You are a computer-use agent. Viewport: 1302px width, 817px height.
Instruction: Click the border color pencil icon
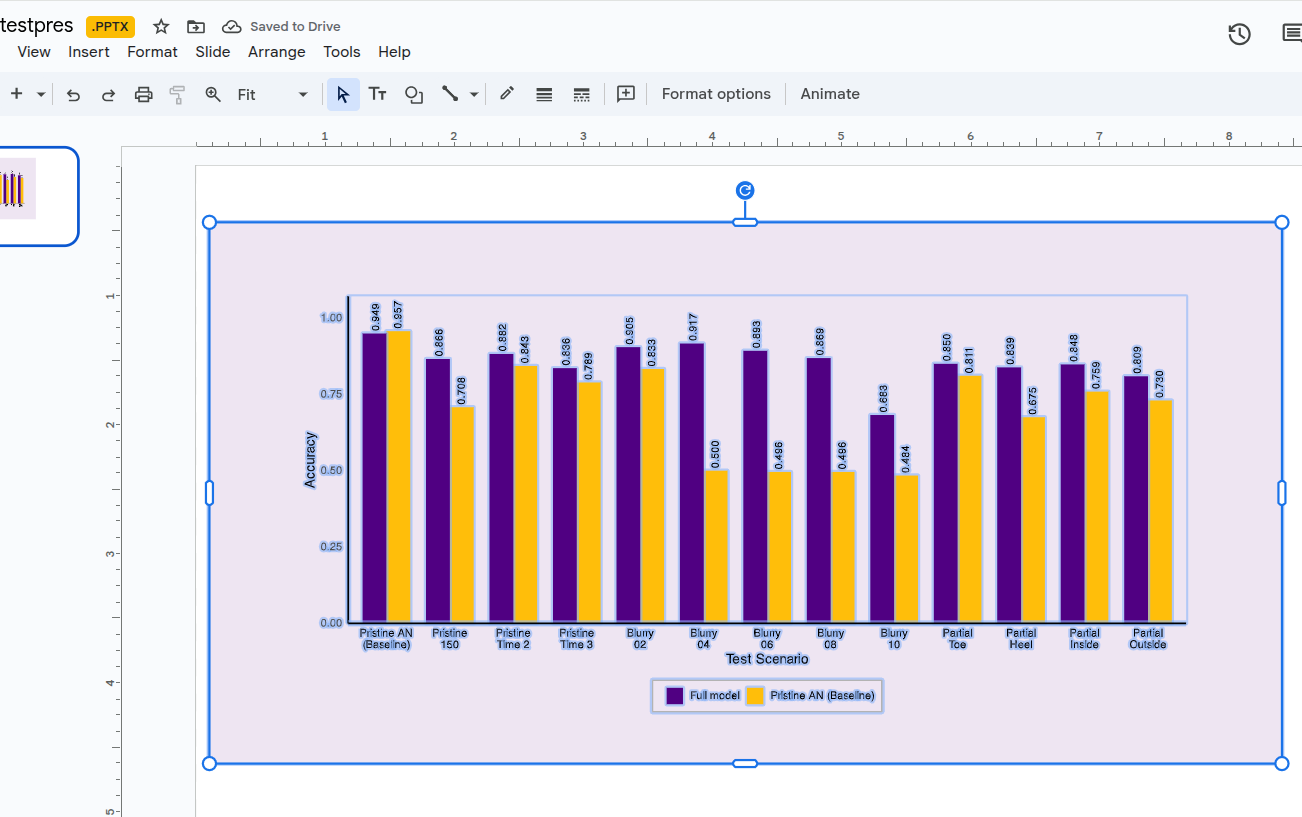coord(507,94)
